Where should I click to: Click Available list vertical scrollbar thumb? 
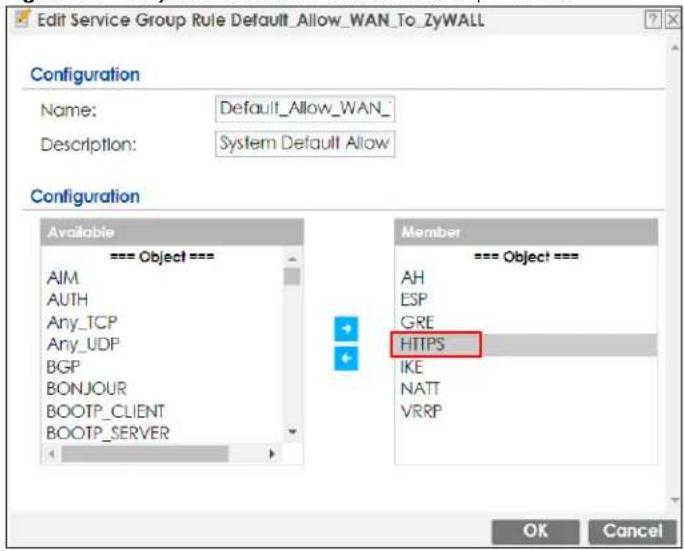click(x=292, y=276)
